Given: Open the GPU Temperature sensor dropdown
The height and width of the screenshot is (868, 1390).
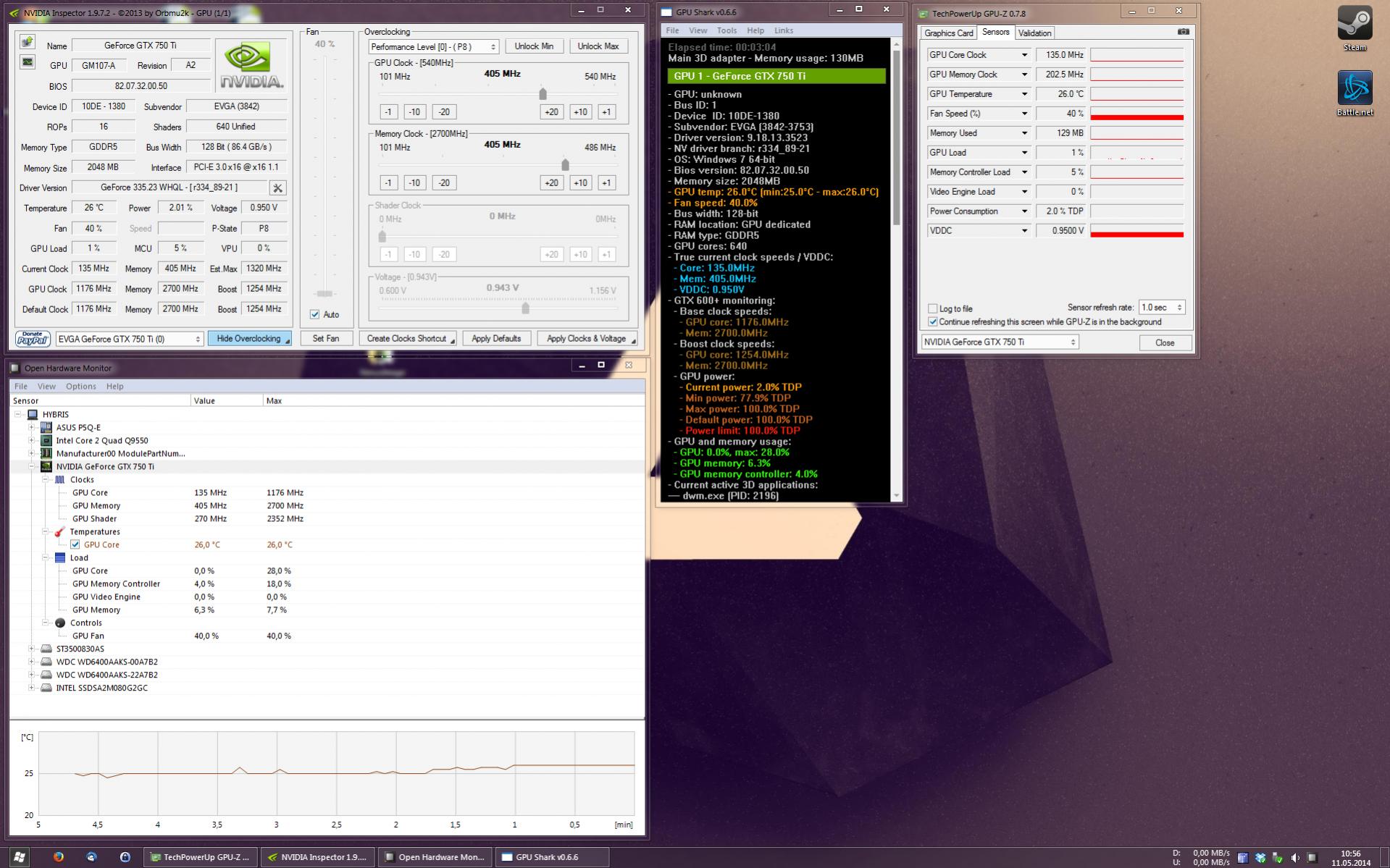Looking at the screenshot, I should pyautogui.click(x=1024, y=94).
